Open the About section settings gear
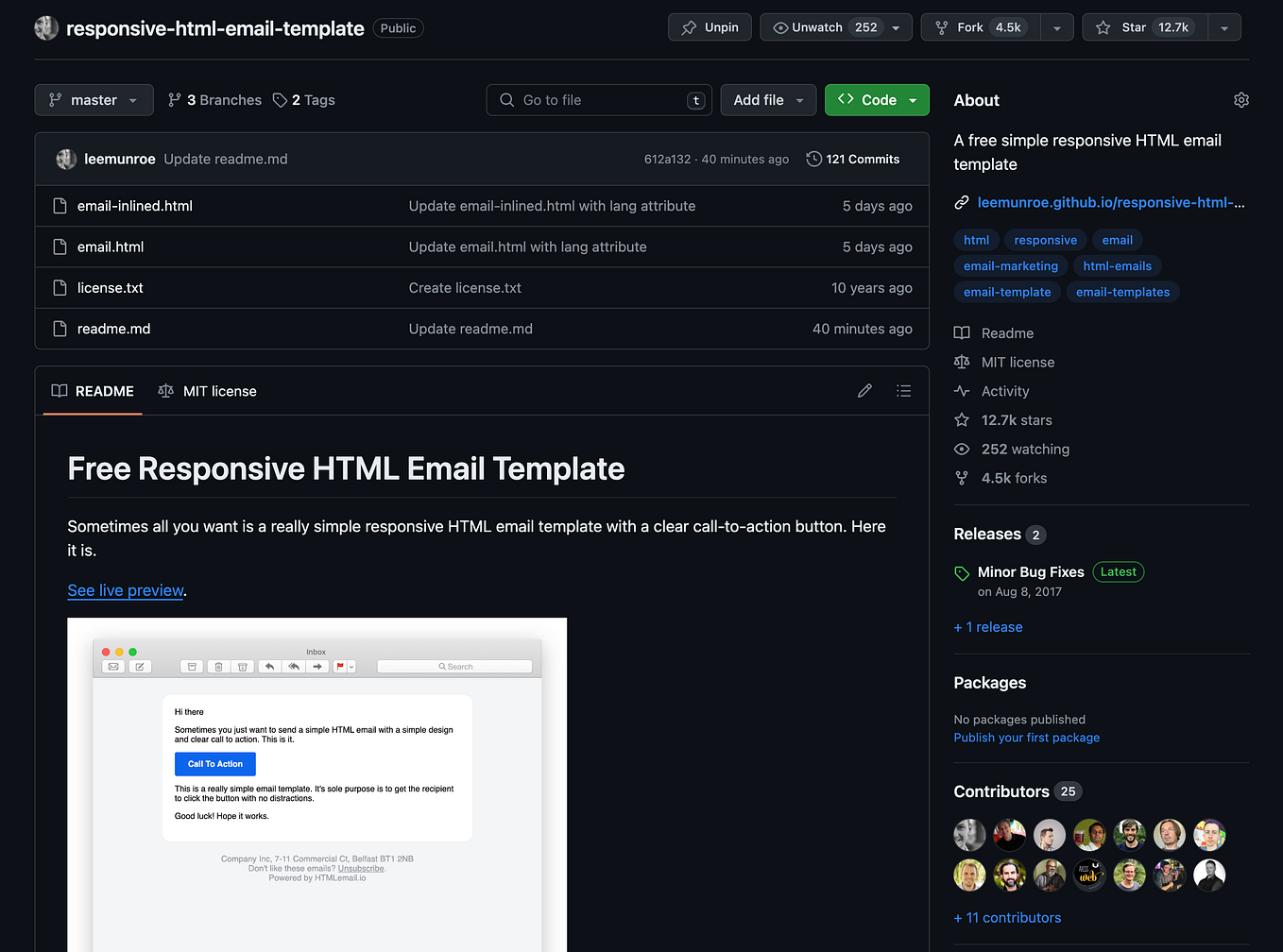This screenshot has height=952, width=1283. pos(1240,99)
